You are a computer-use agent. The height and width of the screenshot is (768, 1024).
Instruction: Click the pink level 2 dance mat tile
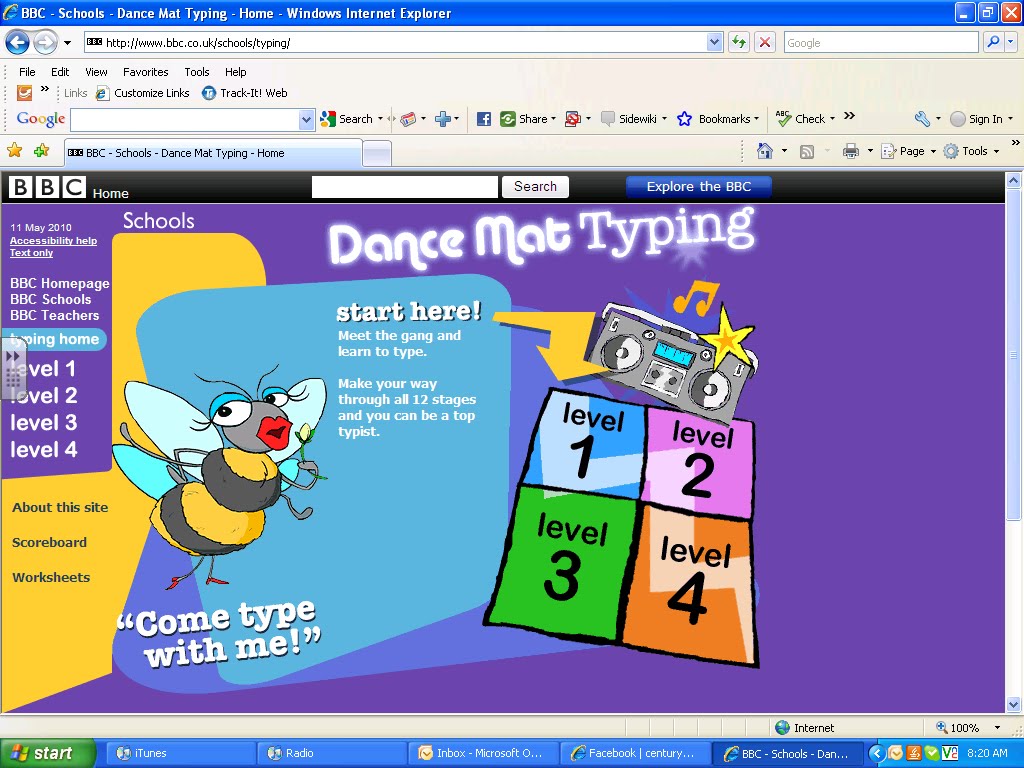tap(700, 462)
